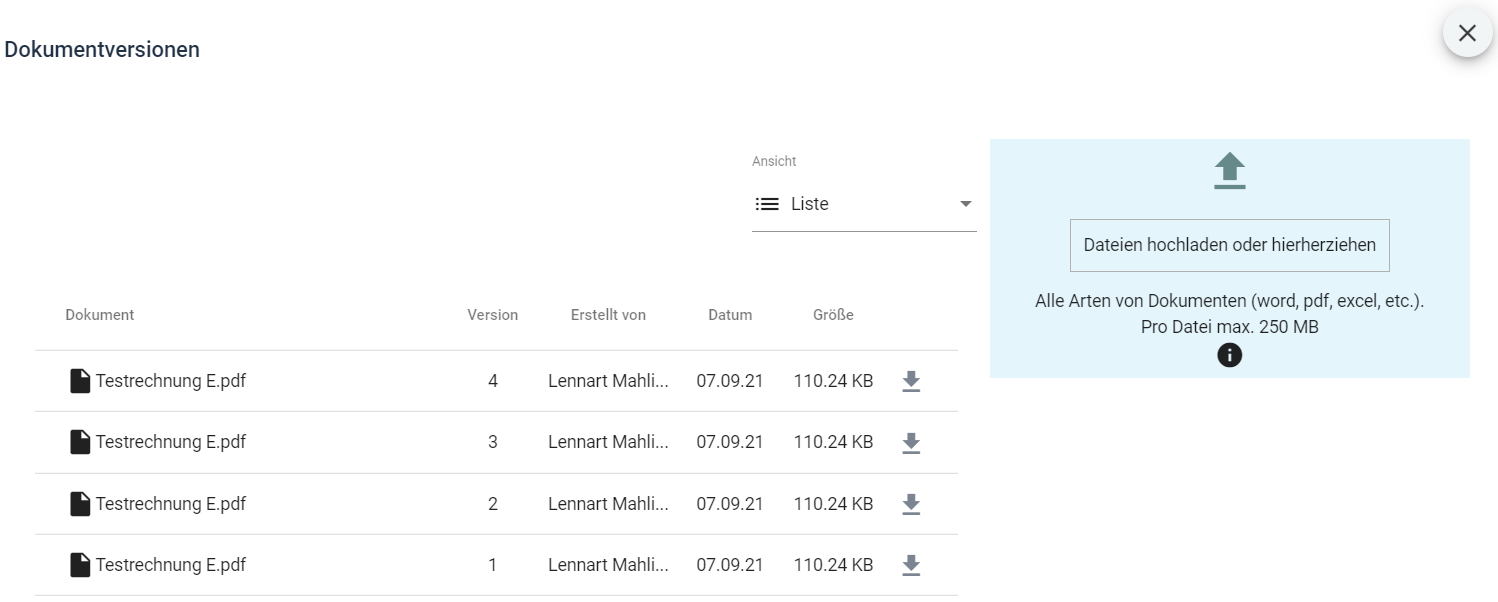Click the list icon in Ansicht selector
1498x602 pixels.
767,204
